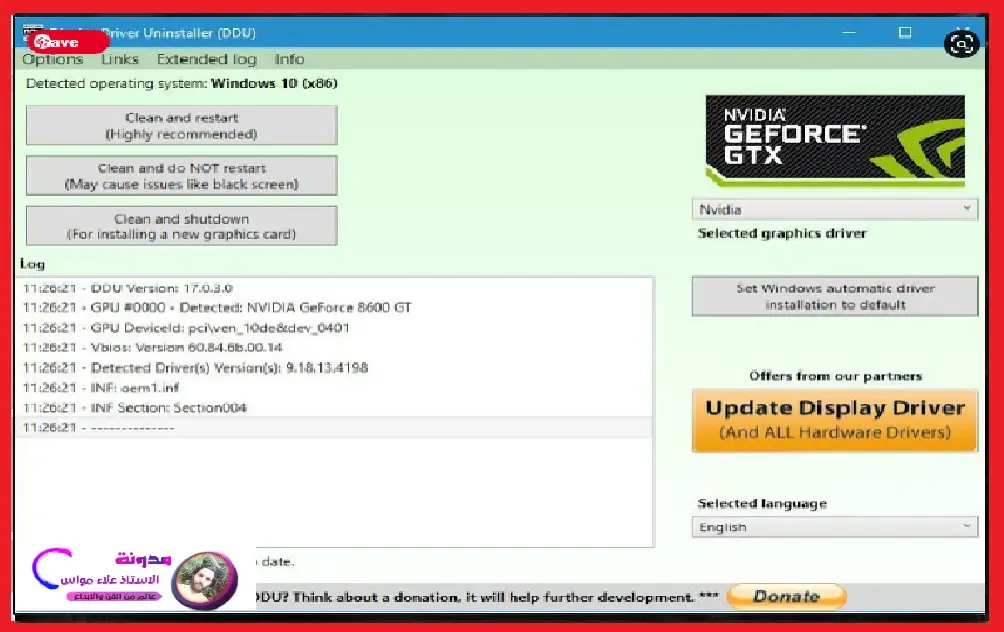Click the NVIDIA GeForce GTX logo image
Viewport: 1004px width, 632px height.
coord(835,141)
